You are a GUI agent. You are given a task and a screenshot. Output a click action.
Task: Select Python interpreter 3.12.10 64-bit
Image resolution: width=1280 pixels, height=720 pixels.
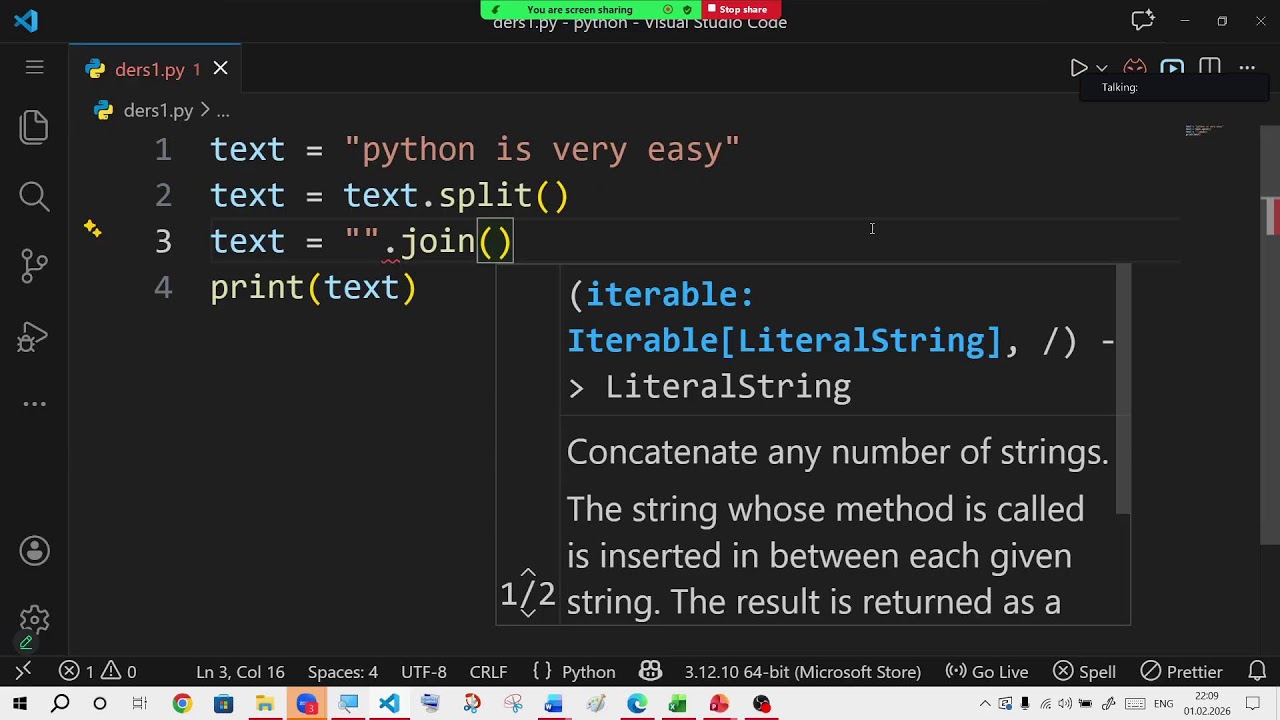point(803,672)
